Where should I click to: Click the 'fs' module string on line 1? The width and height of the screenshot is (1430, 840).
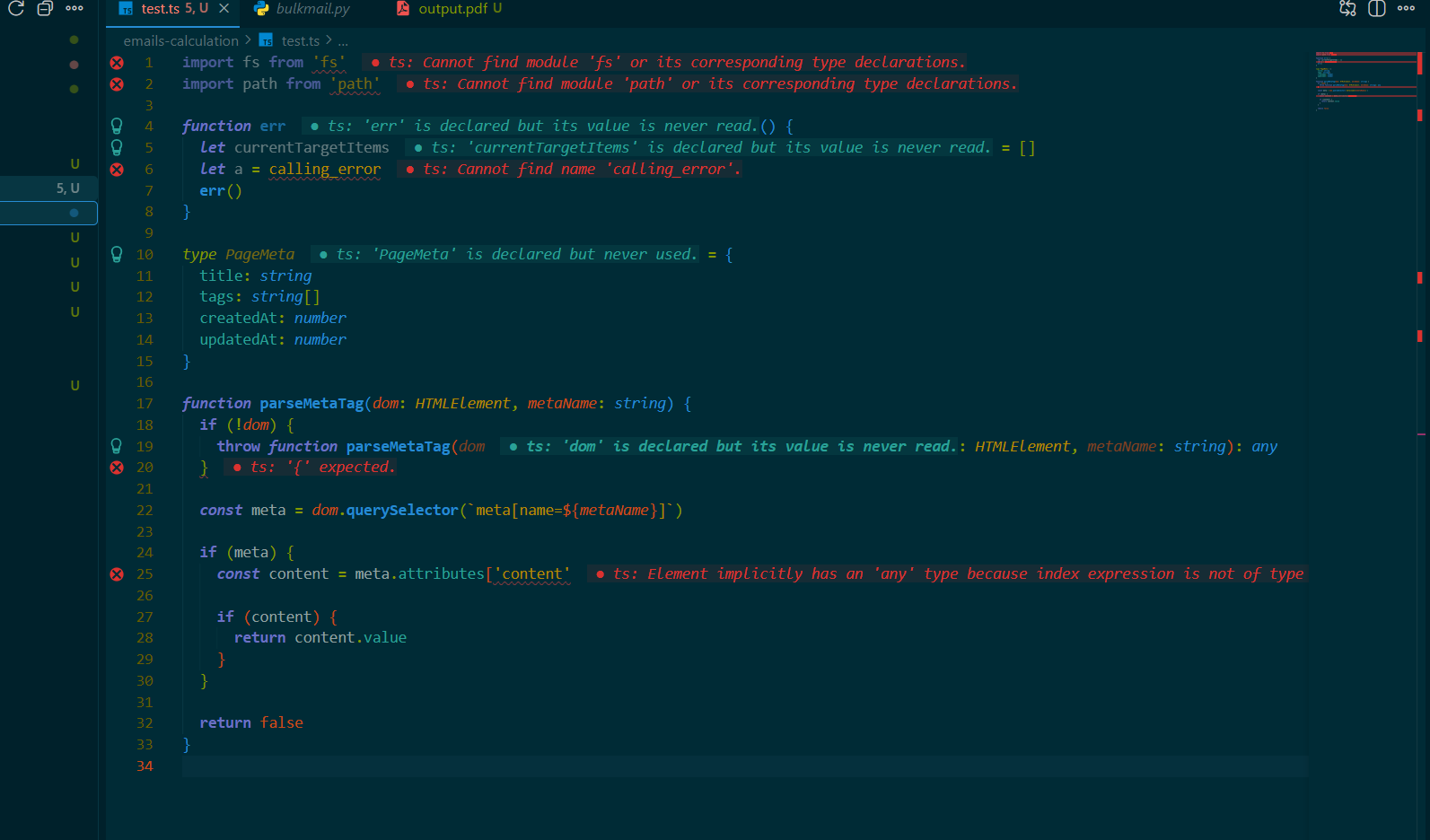click(329, 62)
